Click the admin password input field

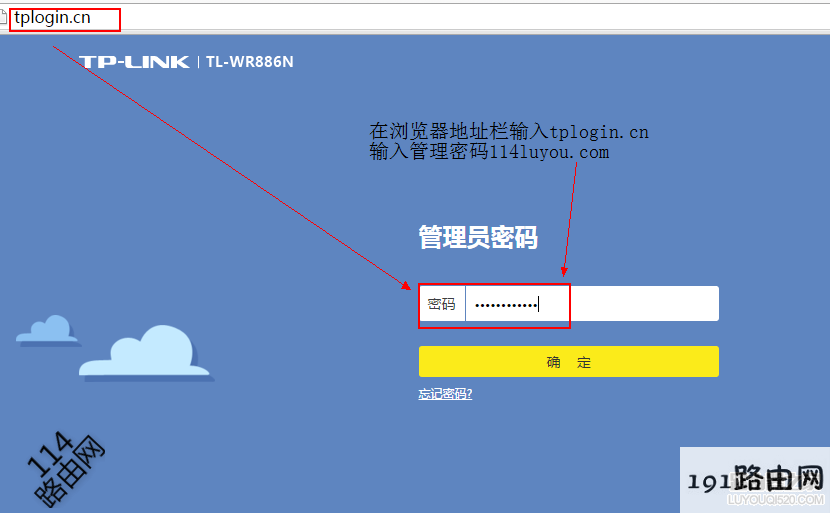[x=592, y=304]
